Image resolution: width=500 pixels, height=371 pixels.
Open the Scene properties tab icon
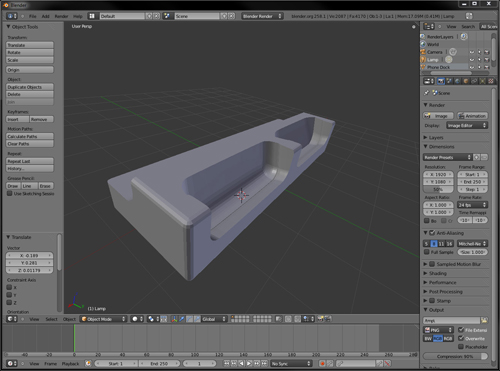pos(449,81)
